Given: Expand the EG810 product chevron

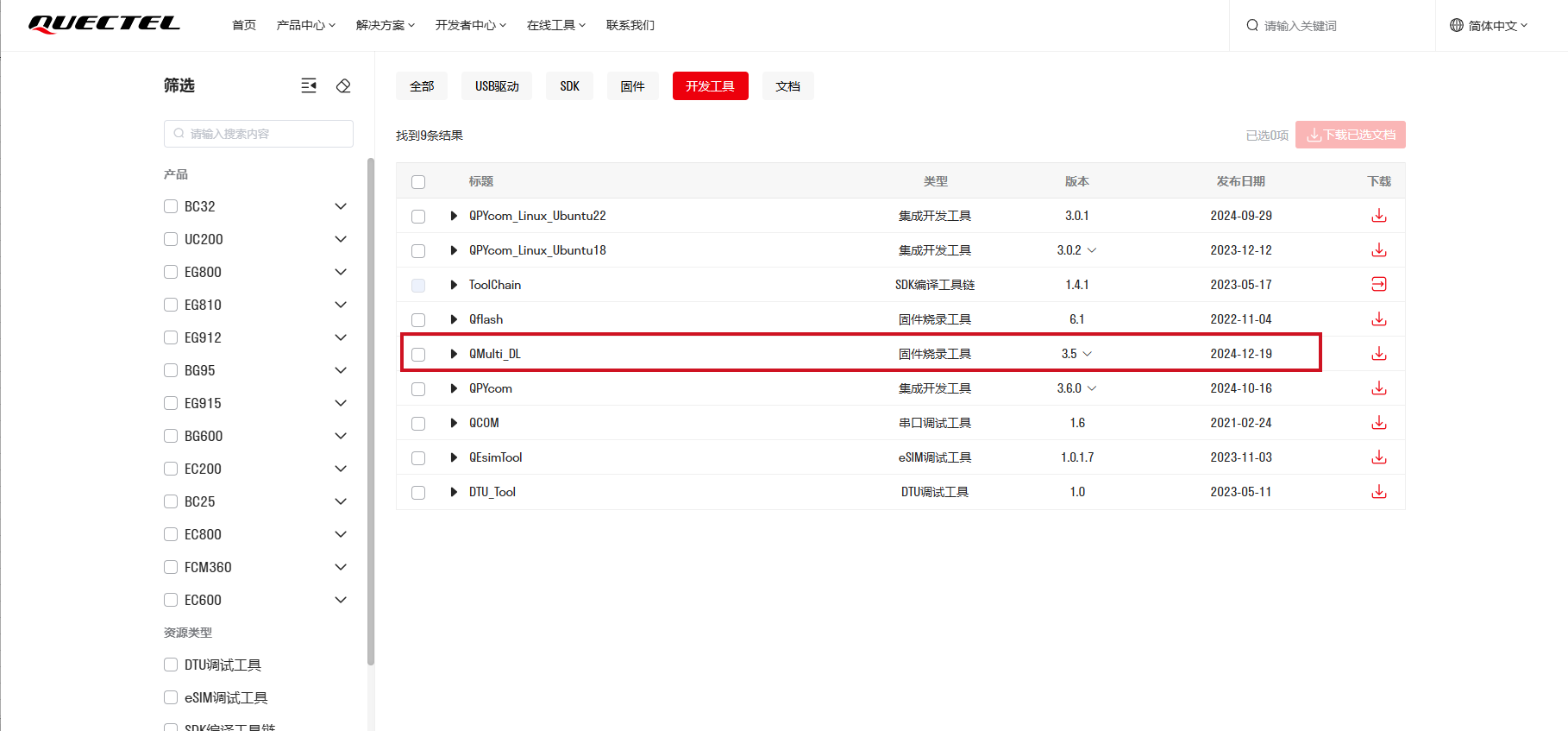Looking at the screenshot, I should point(341,305).
